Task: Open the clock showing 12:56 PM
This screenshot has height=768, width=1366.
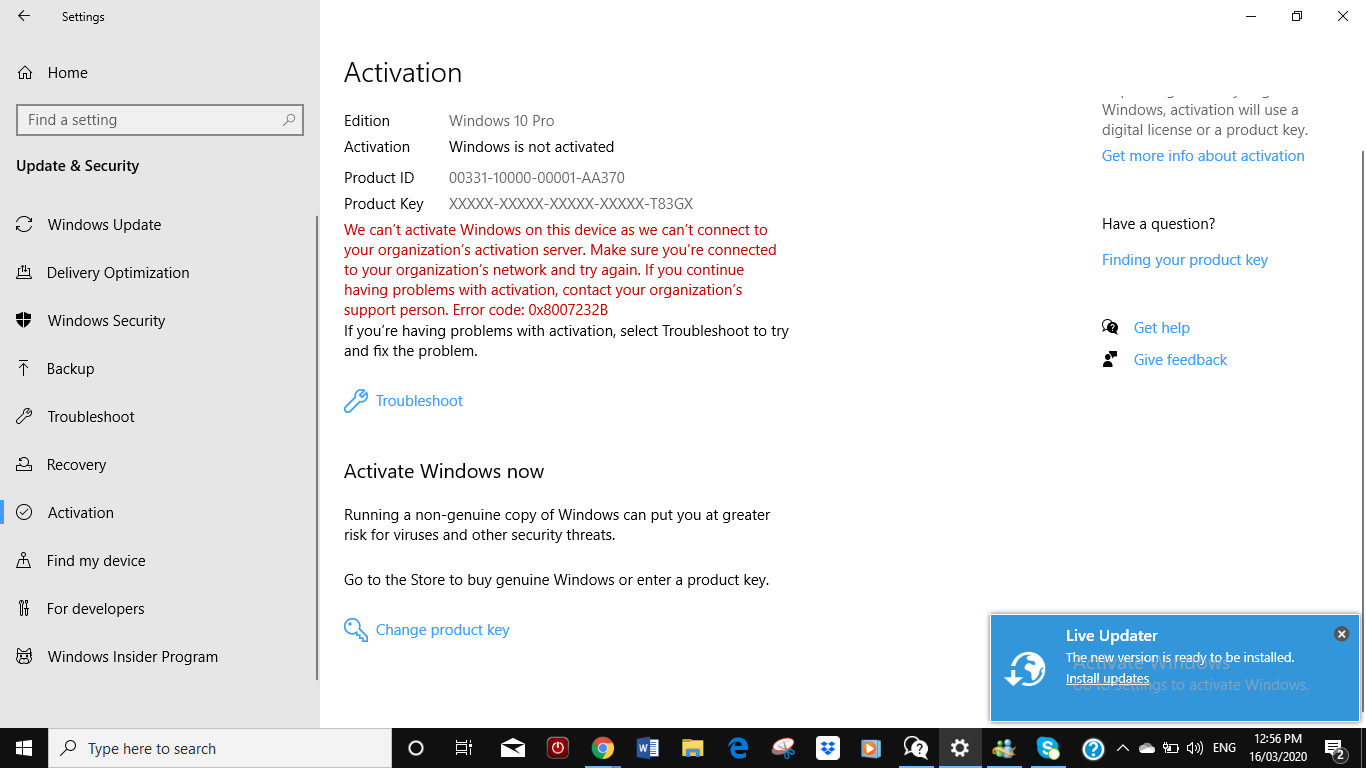Action: click(1278, 748)
